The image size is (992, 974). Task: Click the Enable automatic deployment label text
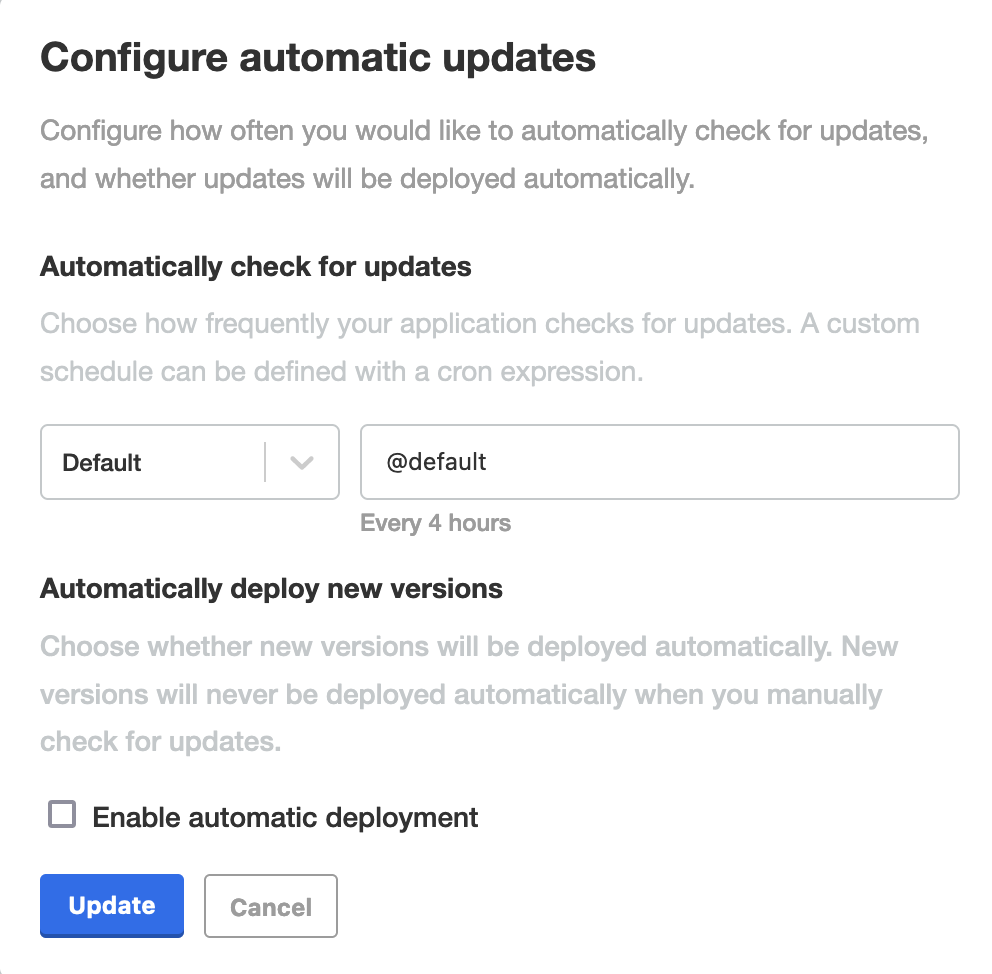(x=284, y=817)
